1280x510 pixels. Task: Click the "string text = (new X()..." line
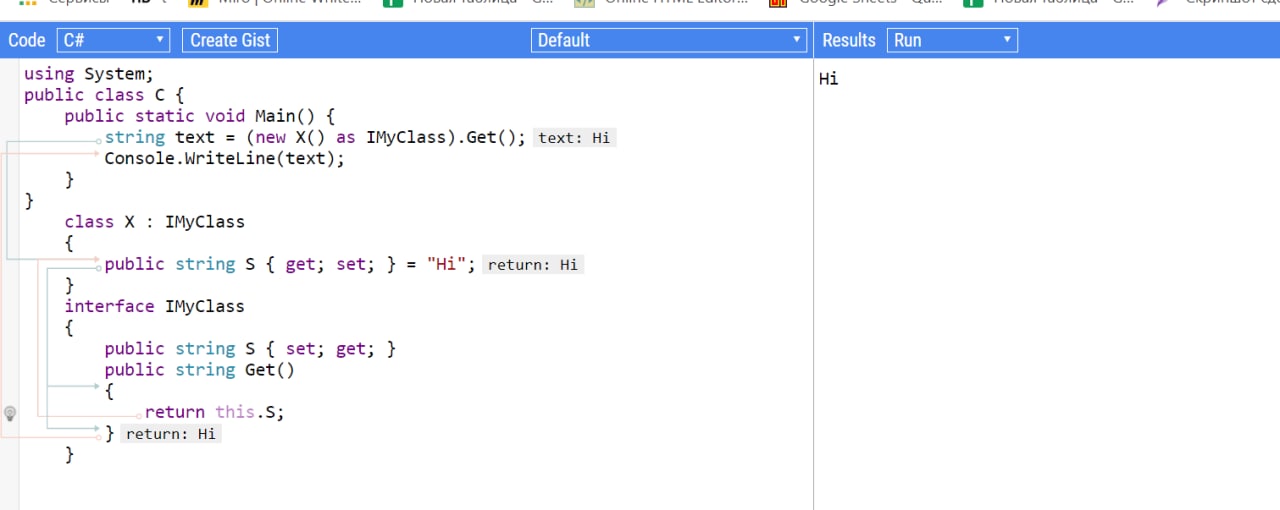[x=315, y=137]
